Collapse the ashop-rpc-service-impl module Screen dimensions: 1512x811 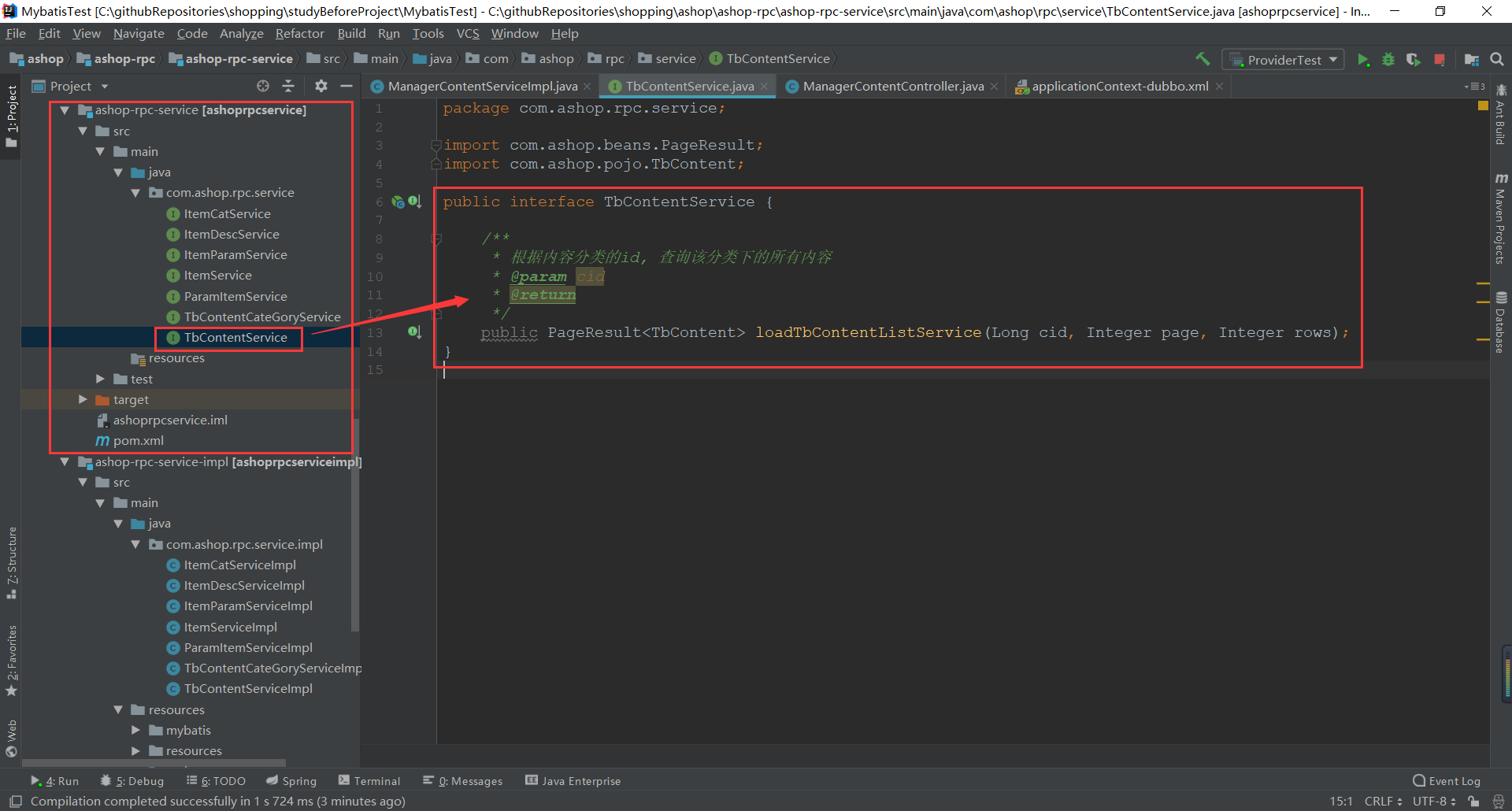coord(65,462)
